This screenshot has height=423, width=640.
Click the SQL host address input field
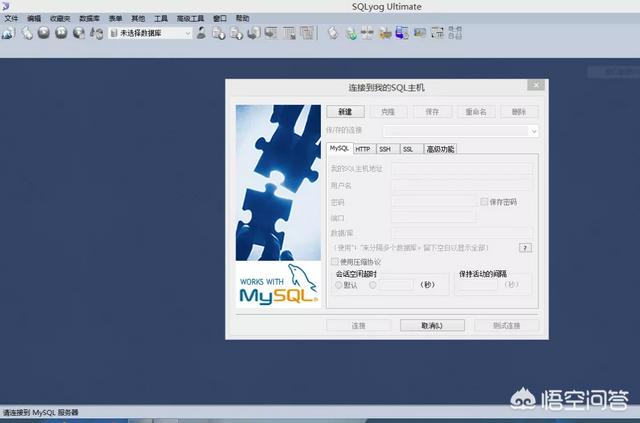click(461, 169)
